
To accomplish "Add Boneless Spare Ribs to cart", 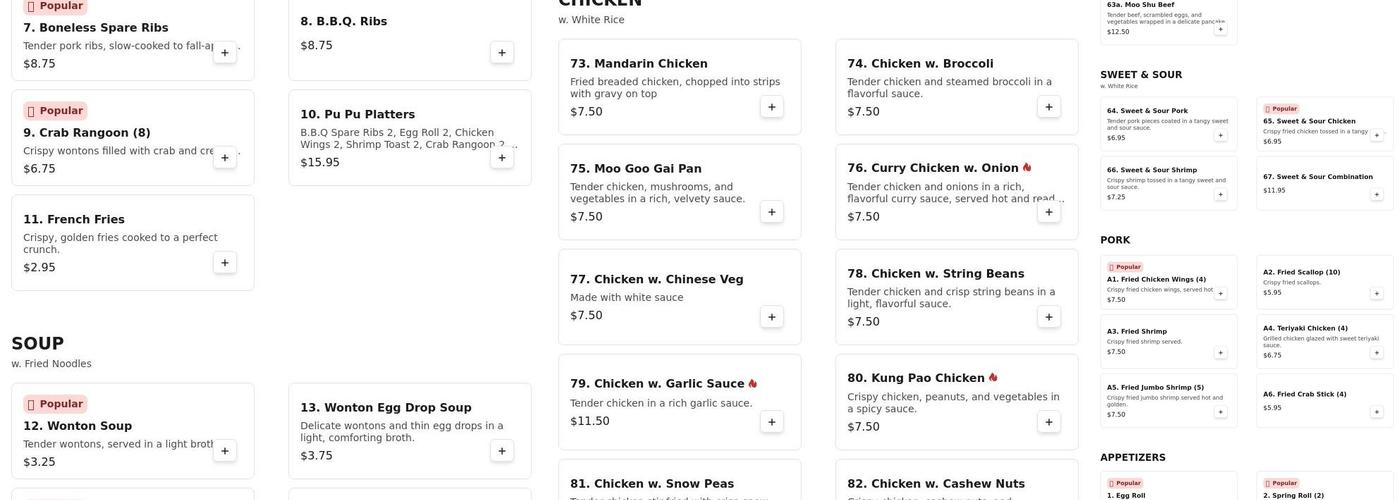I will tap(225, 53).
